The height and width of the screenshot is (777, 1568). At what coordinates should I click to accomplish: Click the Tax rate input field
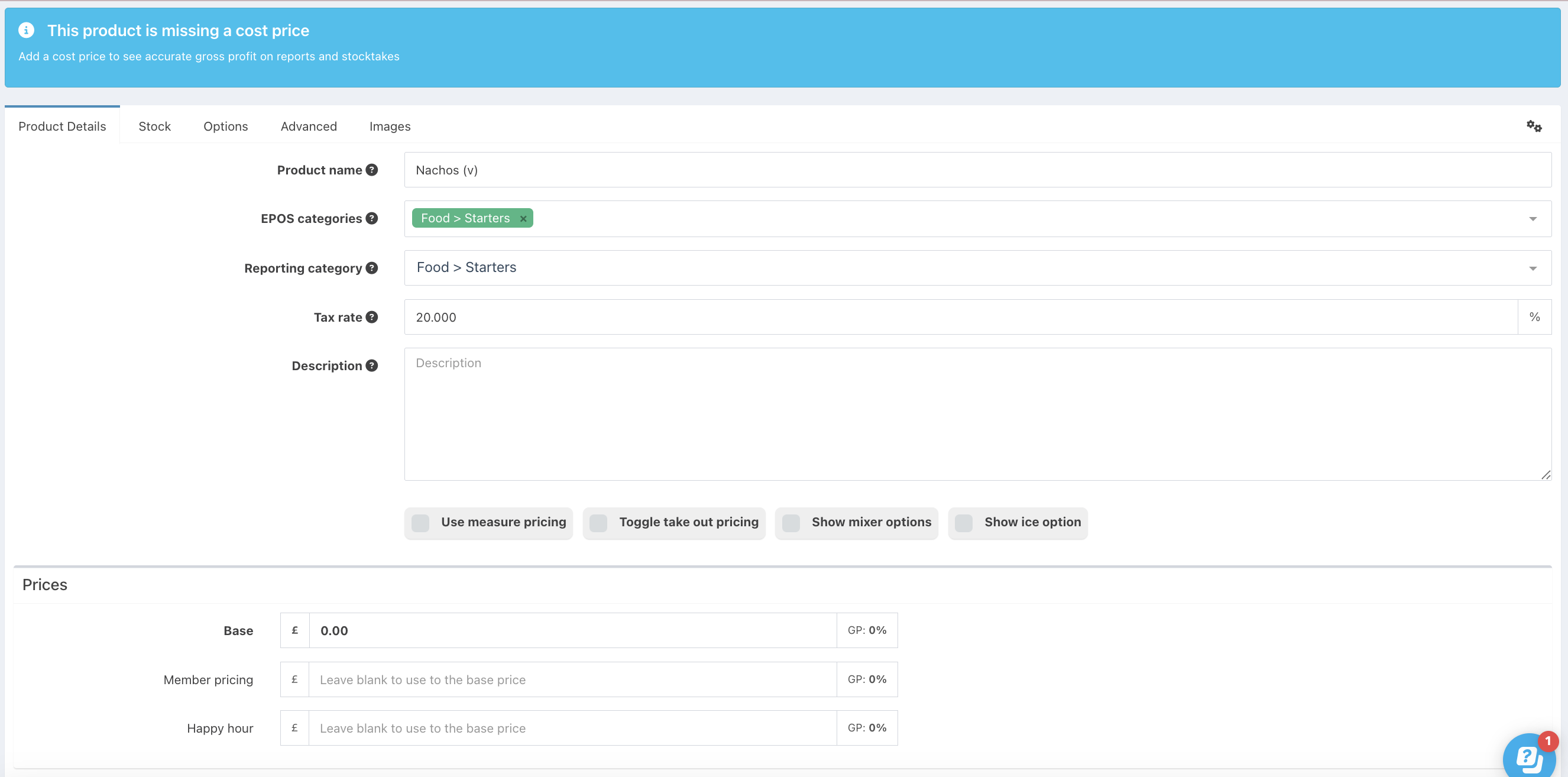(961, 316)
